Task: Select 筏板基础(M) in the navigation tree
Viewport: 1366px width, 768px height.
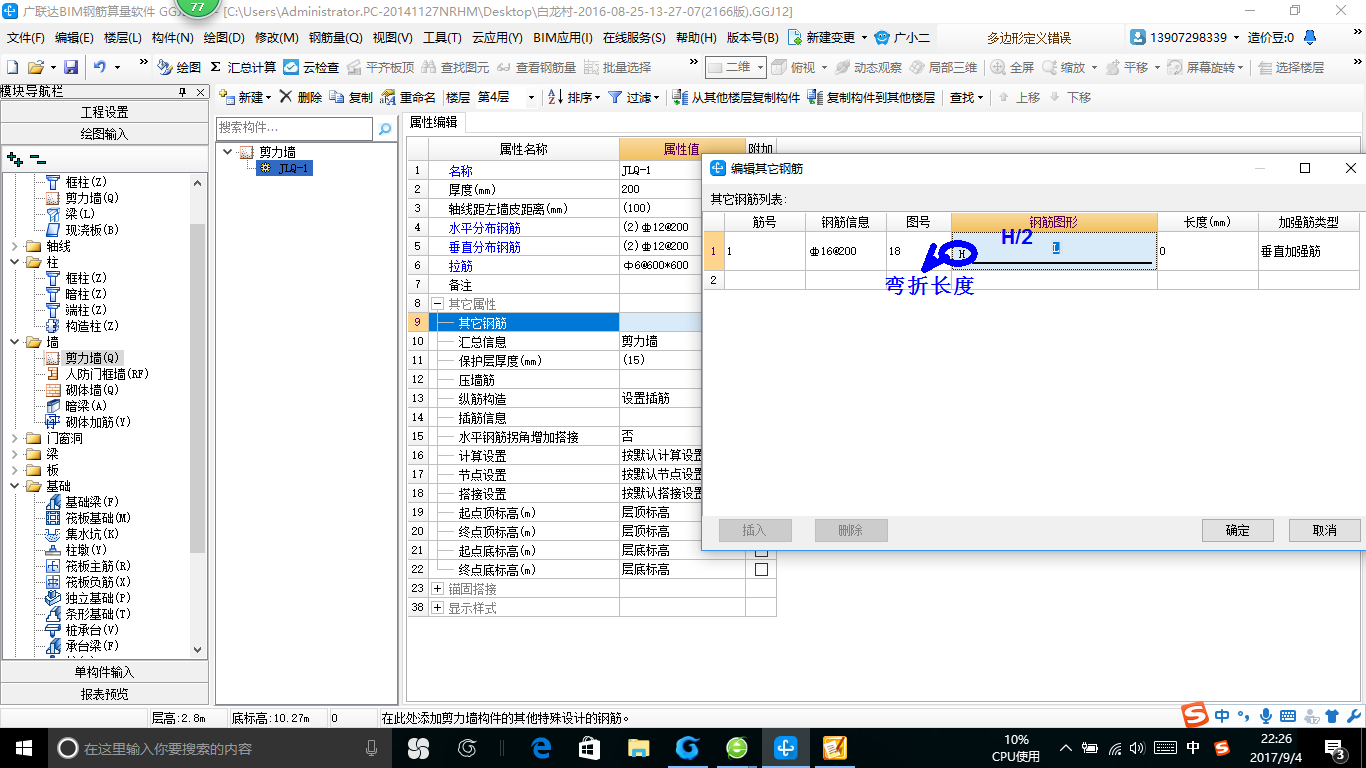Action: tap(89, 518)
